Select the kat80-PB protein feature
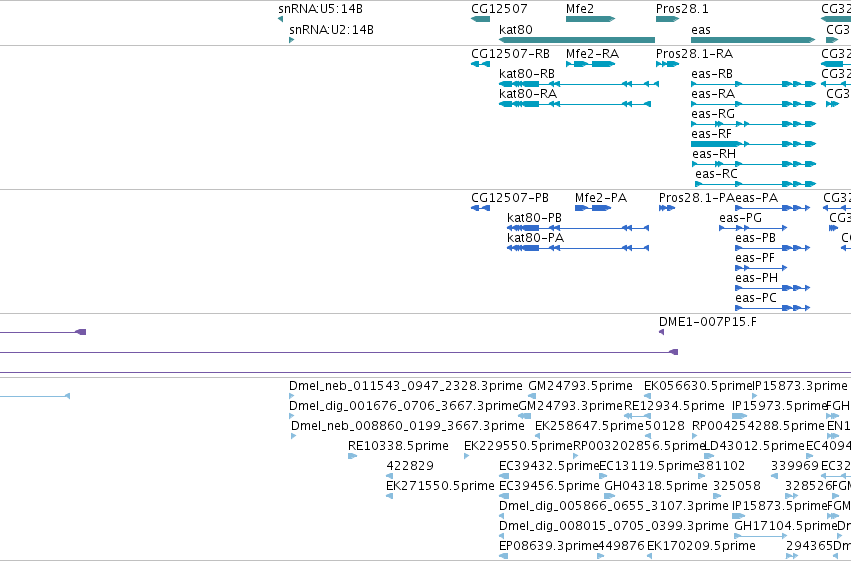Viewport: 851px width, 561px height. pyautogui.click(x=577, y=228)
